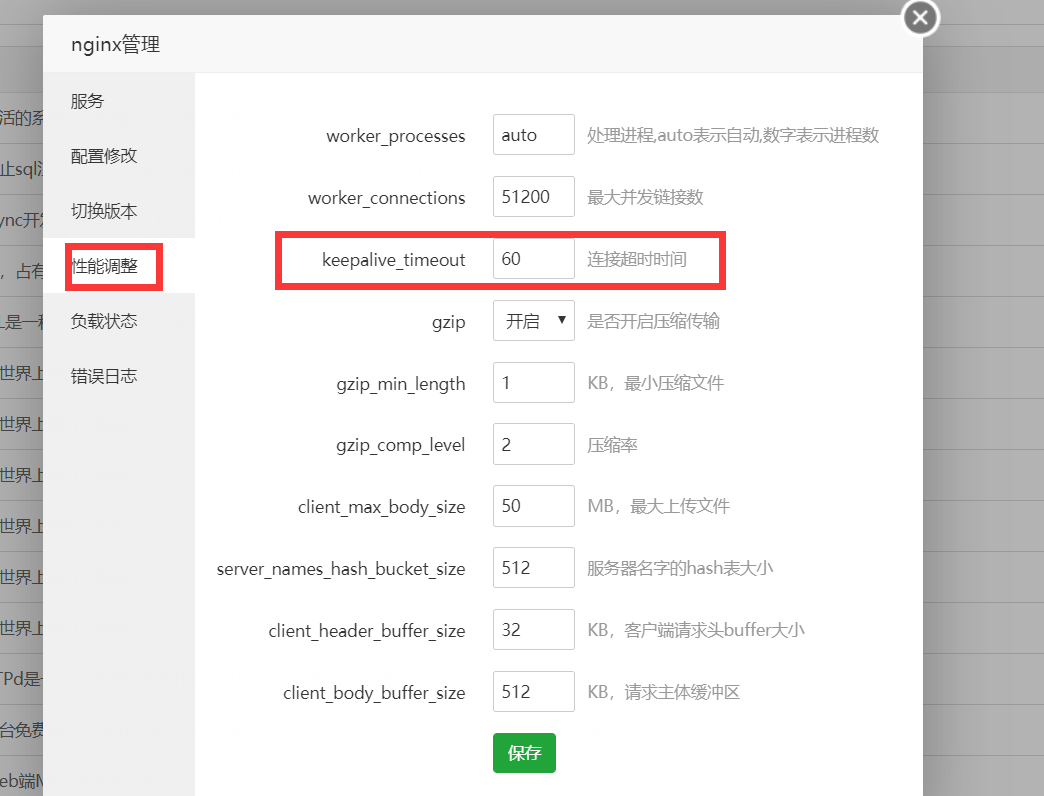Click the 连接超时时间 description text
The image size is (1044, 796).
[x=637, y=259]
